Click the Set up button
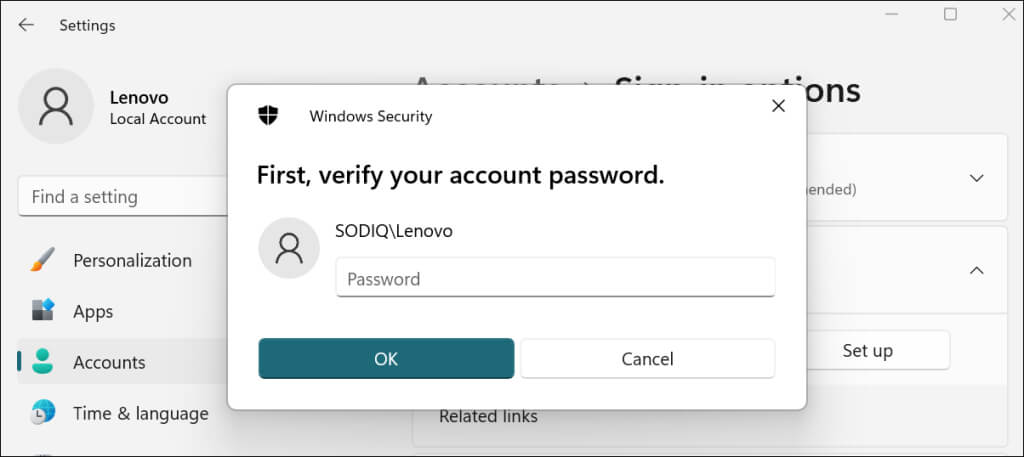1024x457 pixels. (867, 350)
